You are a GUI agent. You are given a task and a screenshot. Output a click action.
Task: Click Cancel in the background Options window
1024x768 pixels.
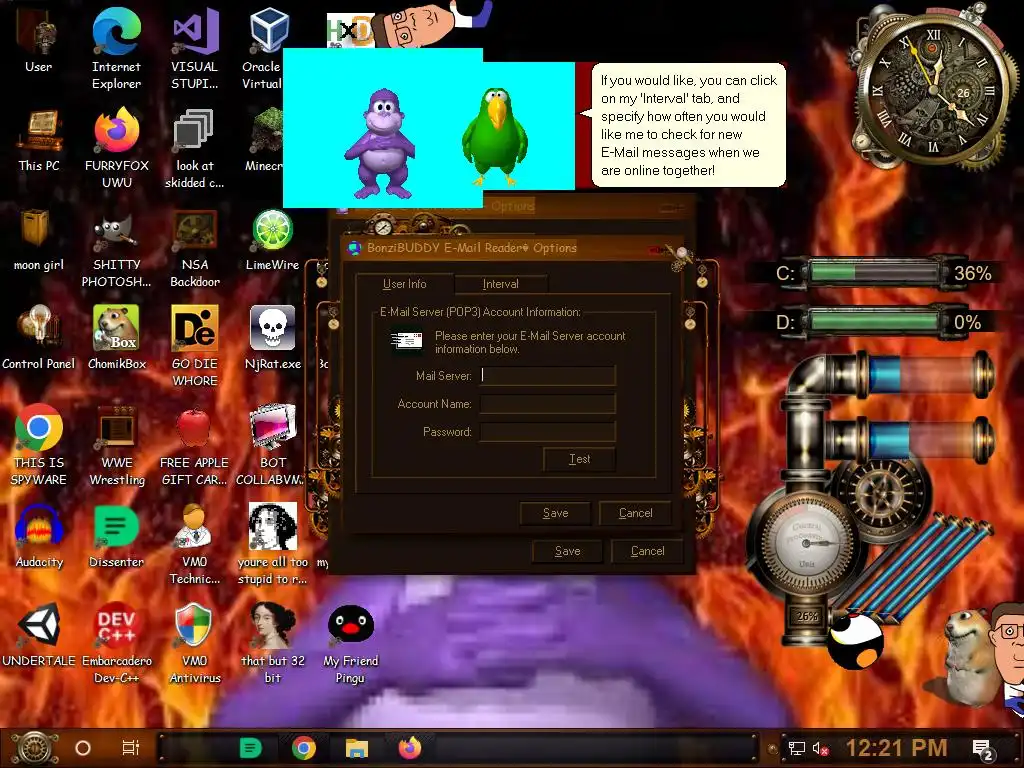tap(647, 551)
